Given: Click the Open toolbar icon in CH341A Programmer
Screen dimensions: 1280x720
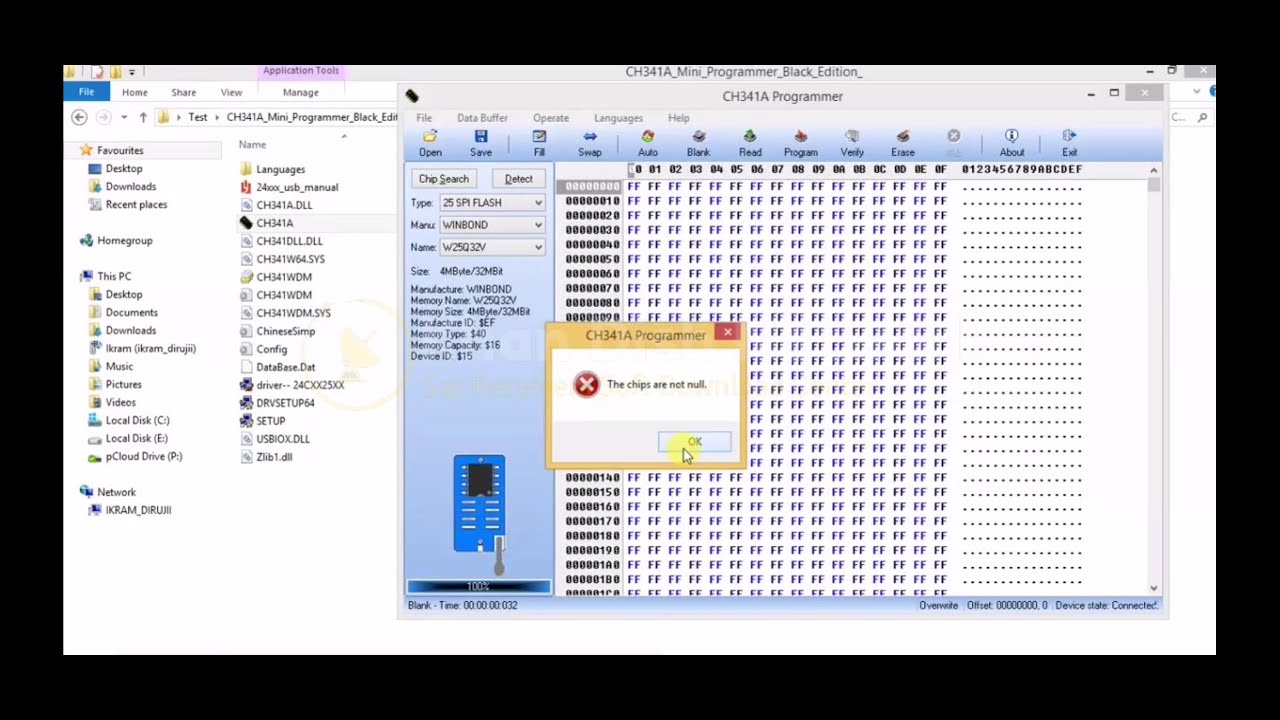Looking at the screenshot, I should [x=430, y=137].
